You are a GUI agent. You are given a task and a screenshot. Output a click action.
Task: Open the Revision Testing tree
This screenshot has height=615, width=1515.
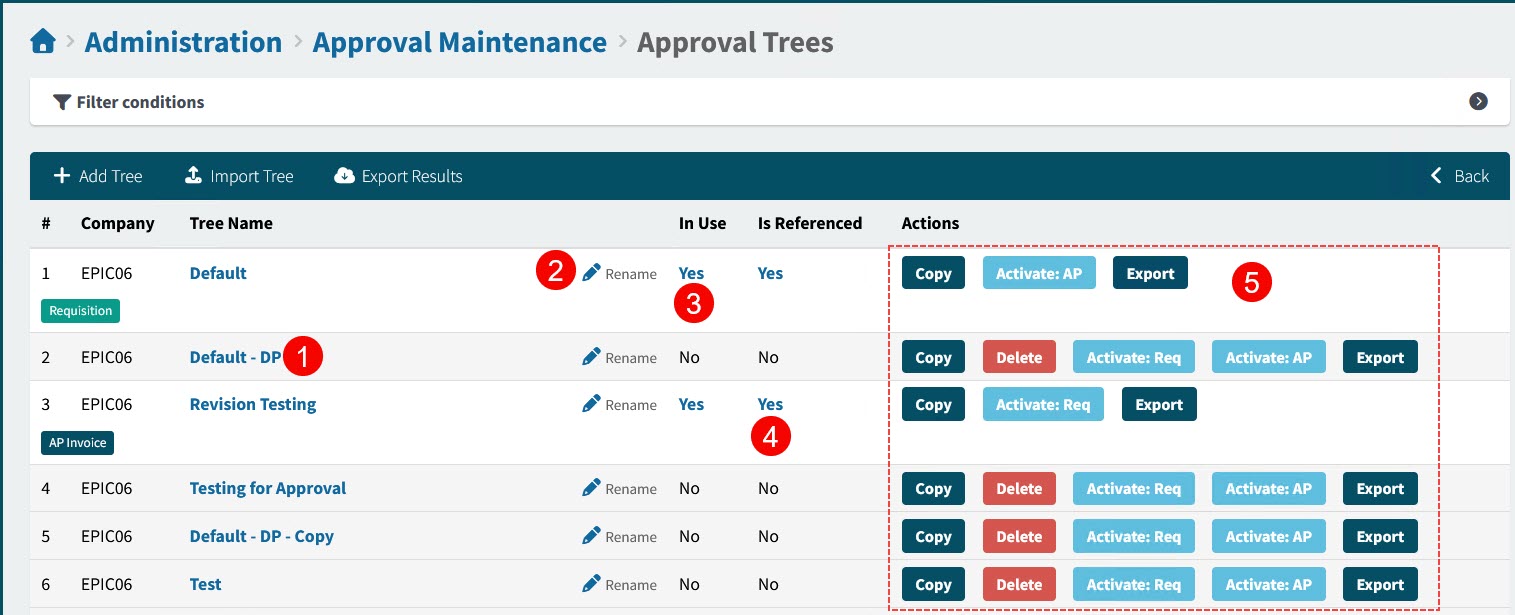tap(253, 404)
